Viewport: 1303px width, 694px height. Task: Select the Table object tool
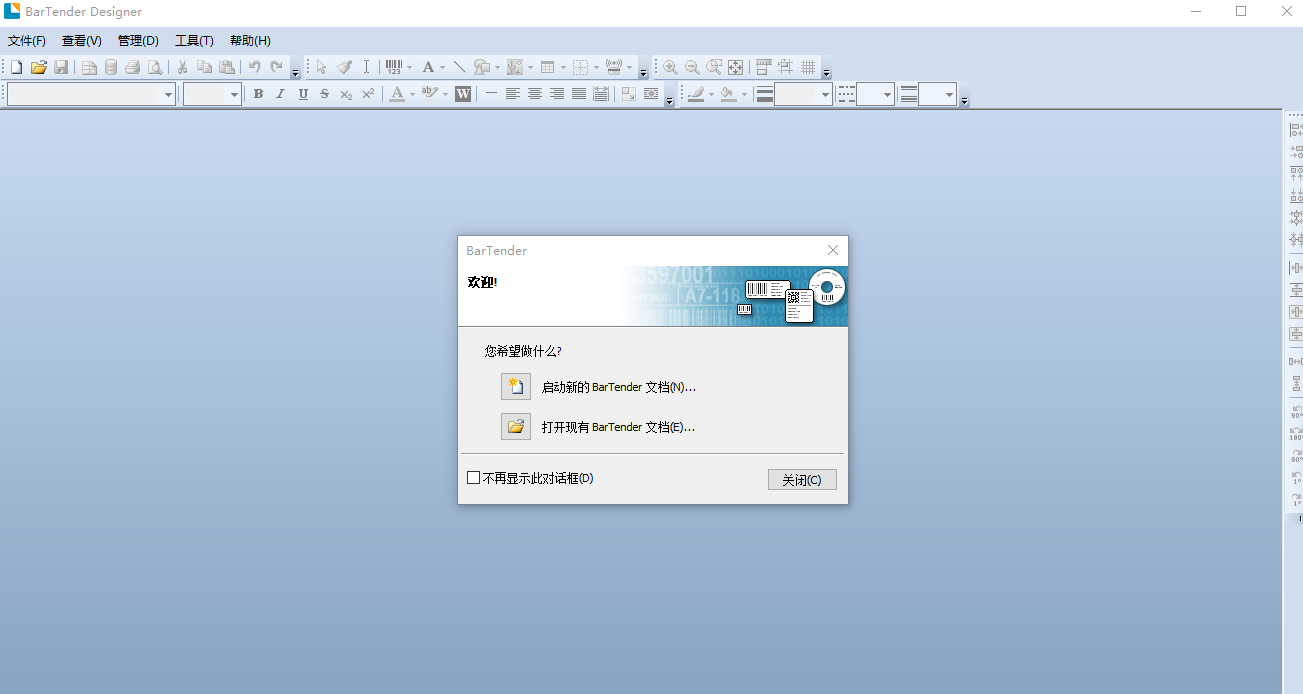[x=547, y=67]
